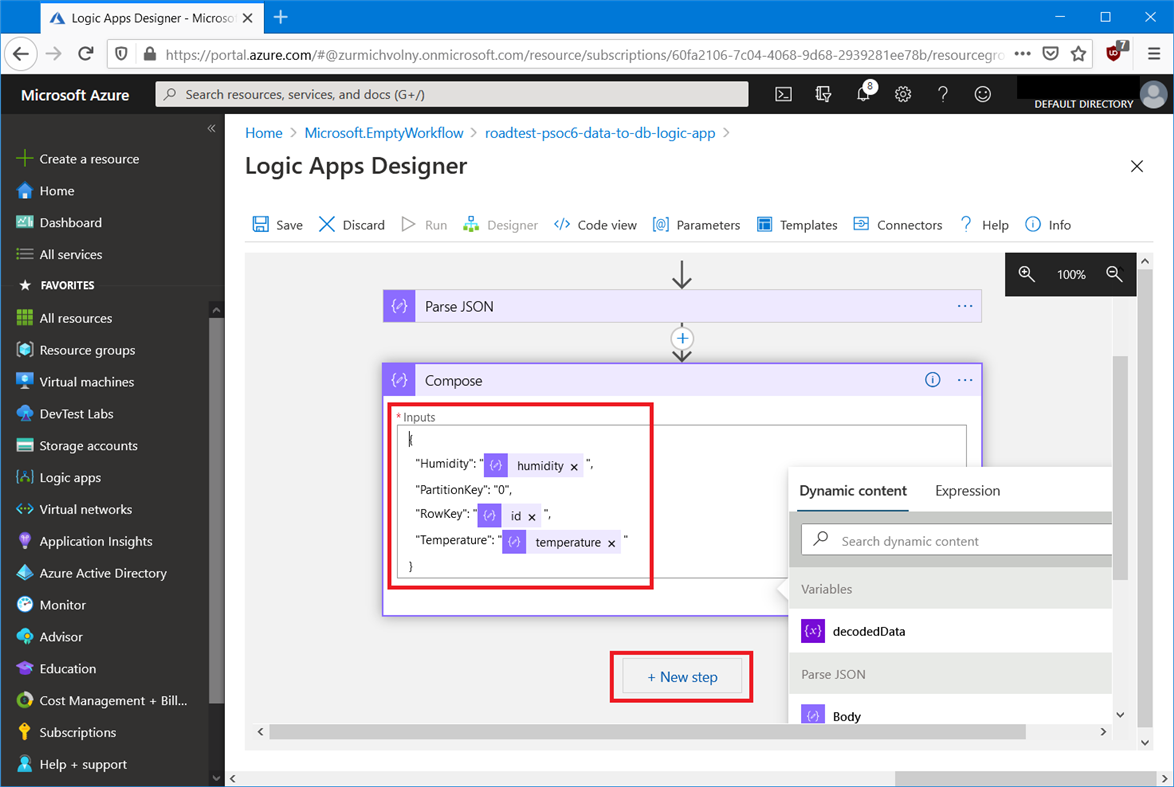Image resolution: width=1174 pixels, height=787 pixels.
Task: Switch to Code view
Action: click(x=596, y=225)
